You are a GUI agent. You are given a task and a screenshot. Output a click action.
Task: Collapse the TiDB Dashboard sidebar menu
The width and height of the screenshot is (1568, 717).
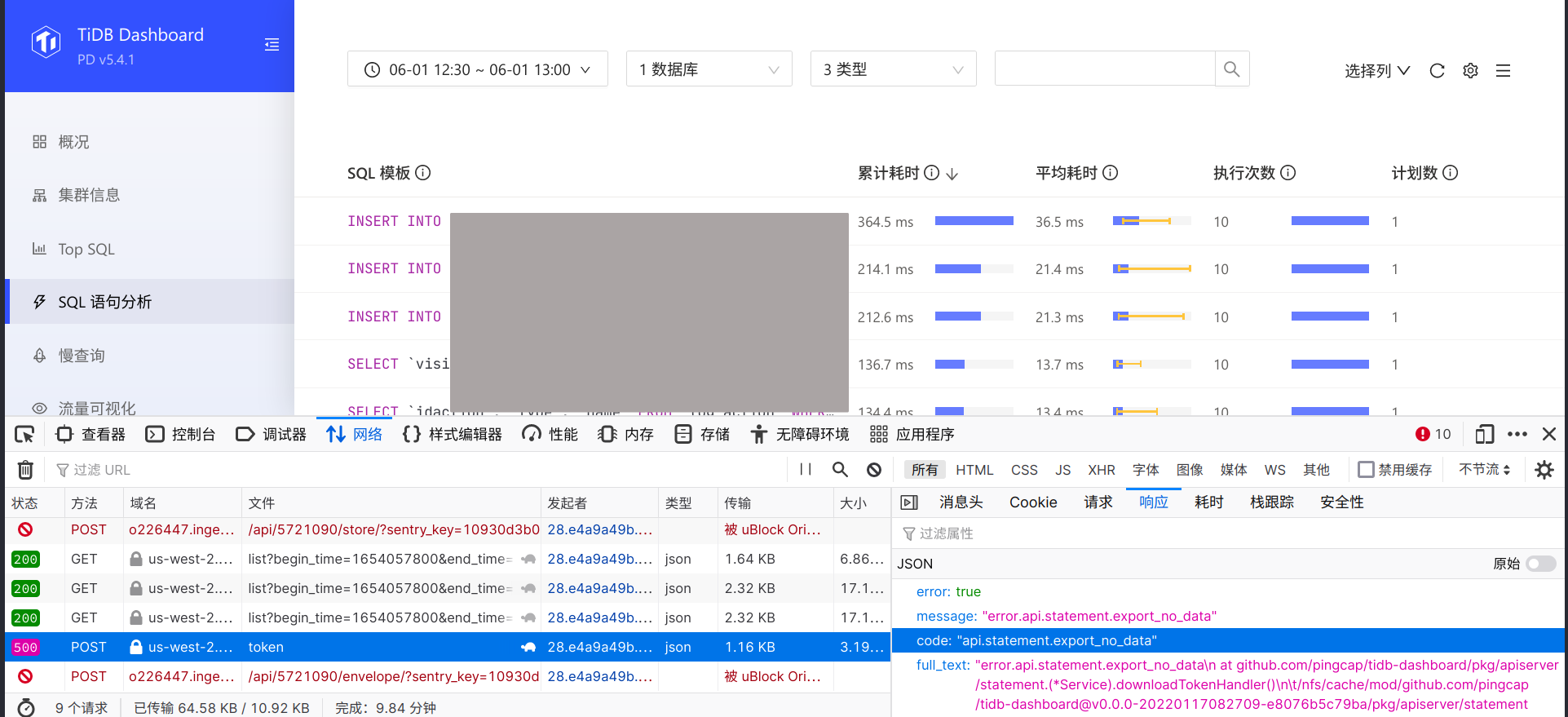272,45
